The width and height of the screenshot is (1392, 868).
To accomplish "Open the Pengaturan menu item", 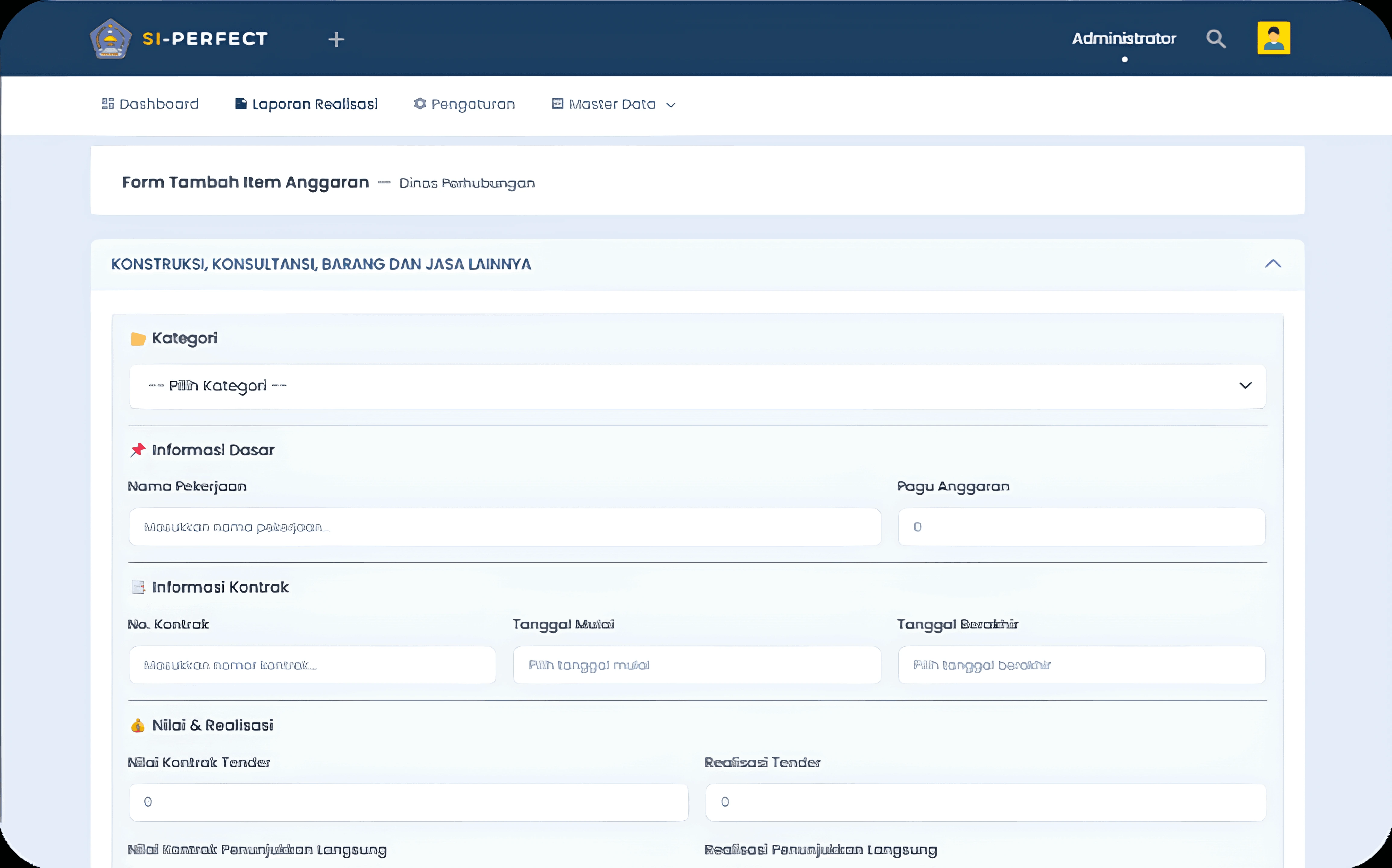I will tap(473, 104).
